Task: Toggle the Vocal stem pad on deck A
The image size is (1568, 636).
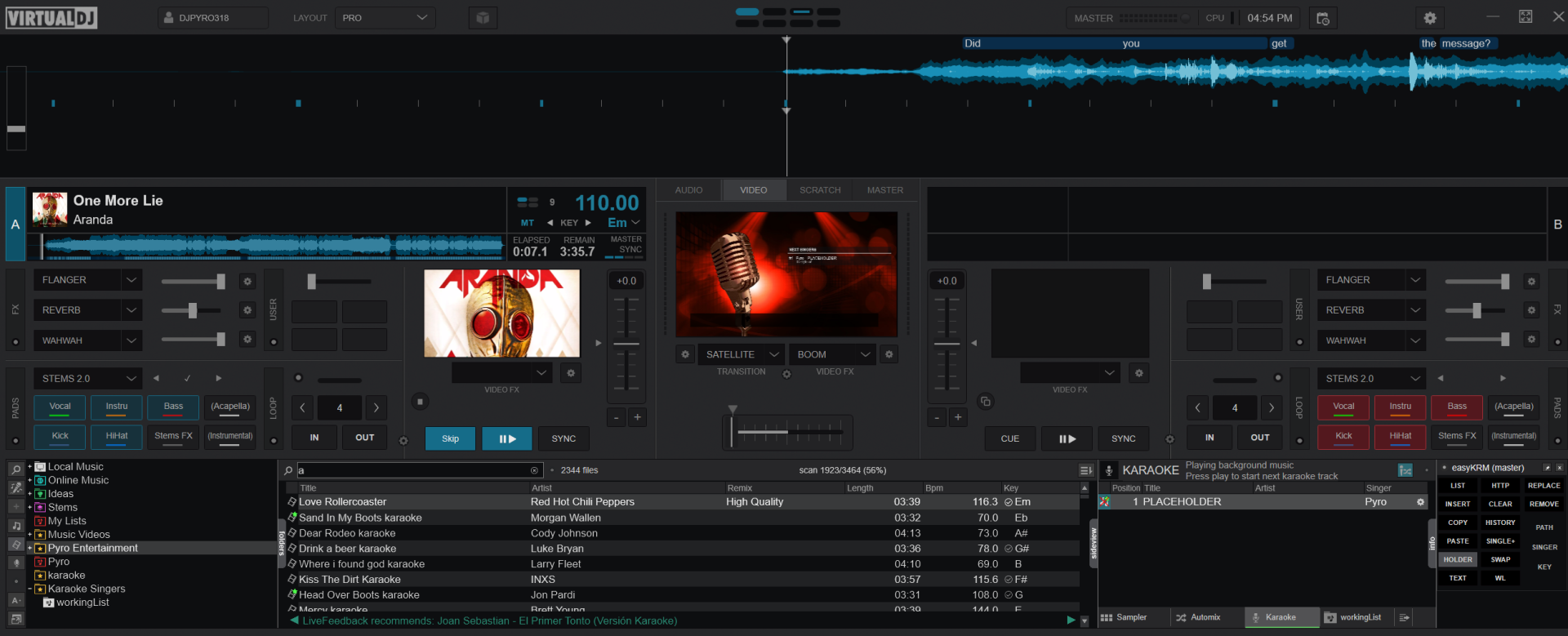Action: 60,407
